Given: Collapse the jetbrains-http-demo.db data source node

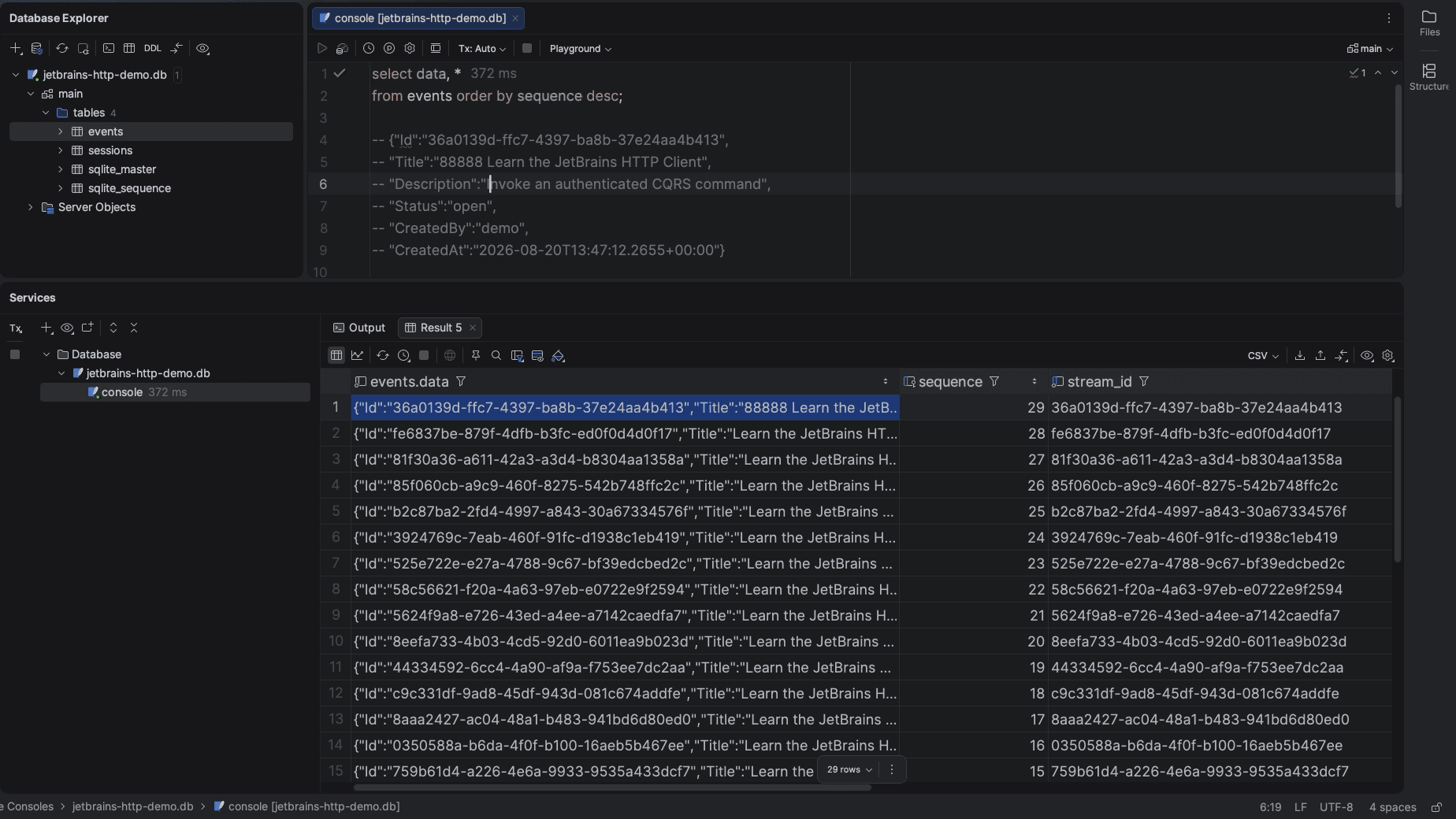Looking at the screenshot, I should 16,75.
